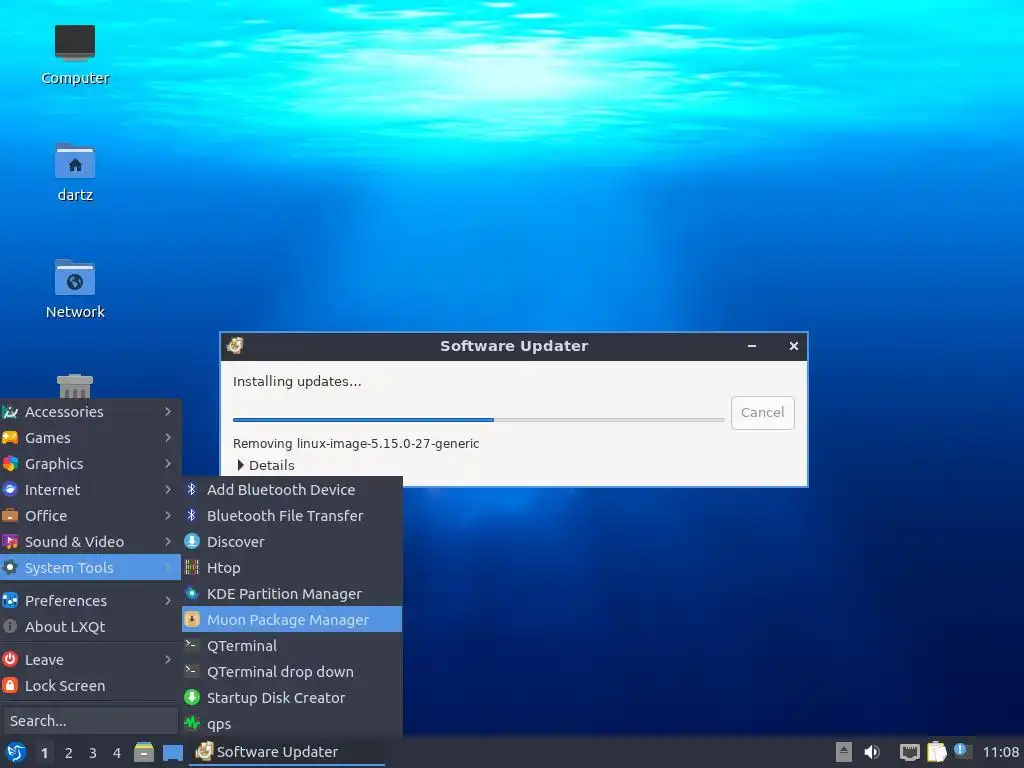Launch KDE Partition Manager menu entry
The height and width of the screenshot is (768, 1024).
[292, 594]
